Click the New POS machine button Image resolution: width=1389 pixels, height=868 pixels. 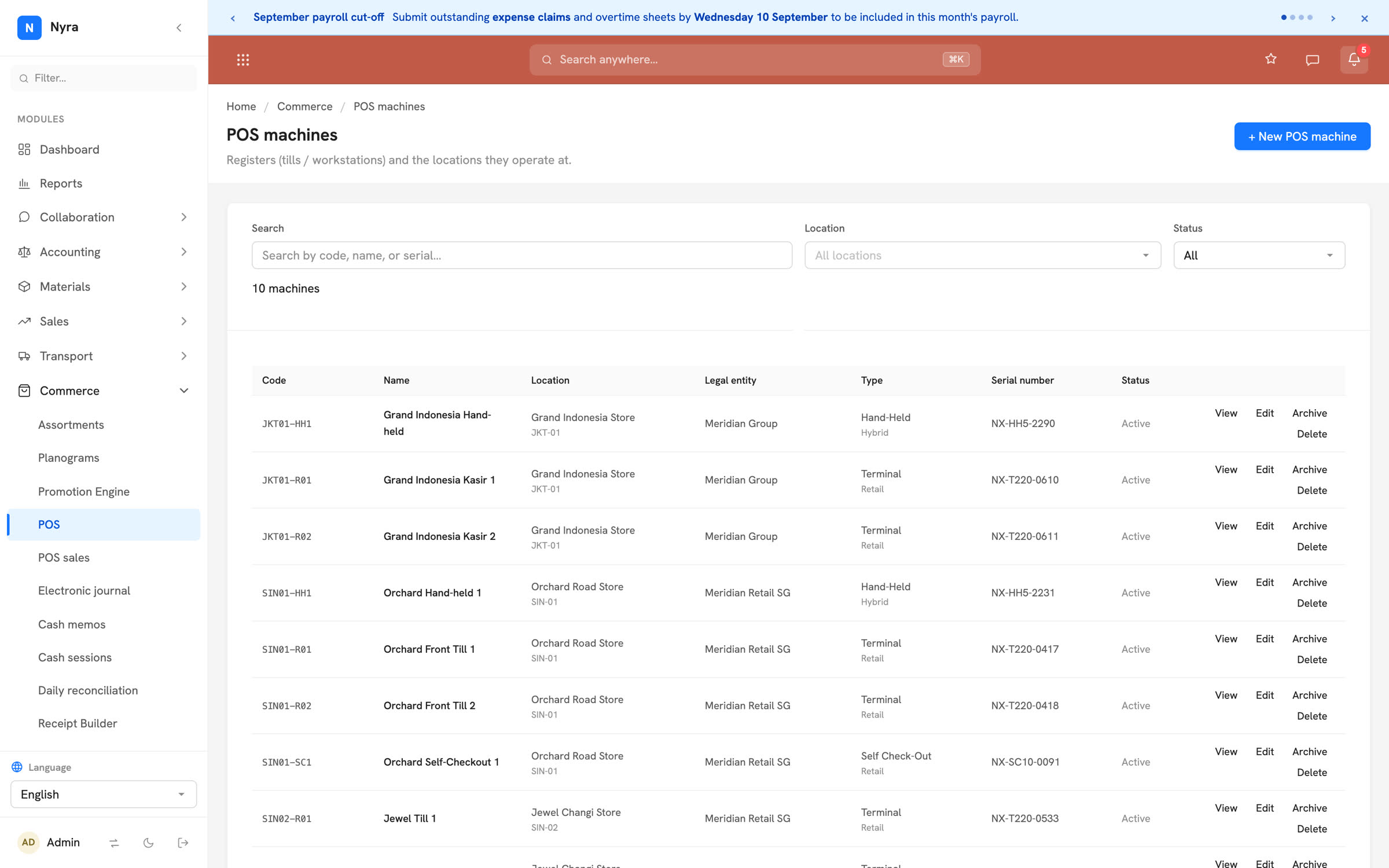[x=1302, y=137]
